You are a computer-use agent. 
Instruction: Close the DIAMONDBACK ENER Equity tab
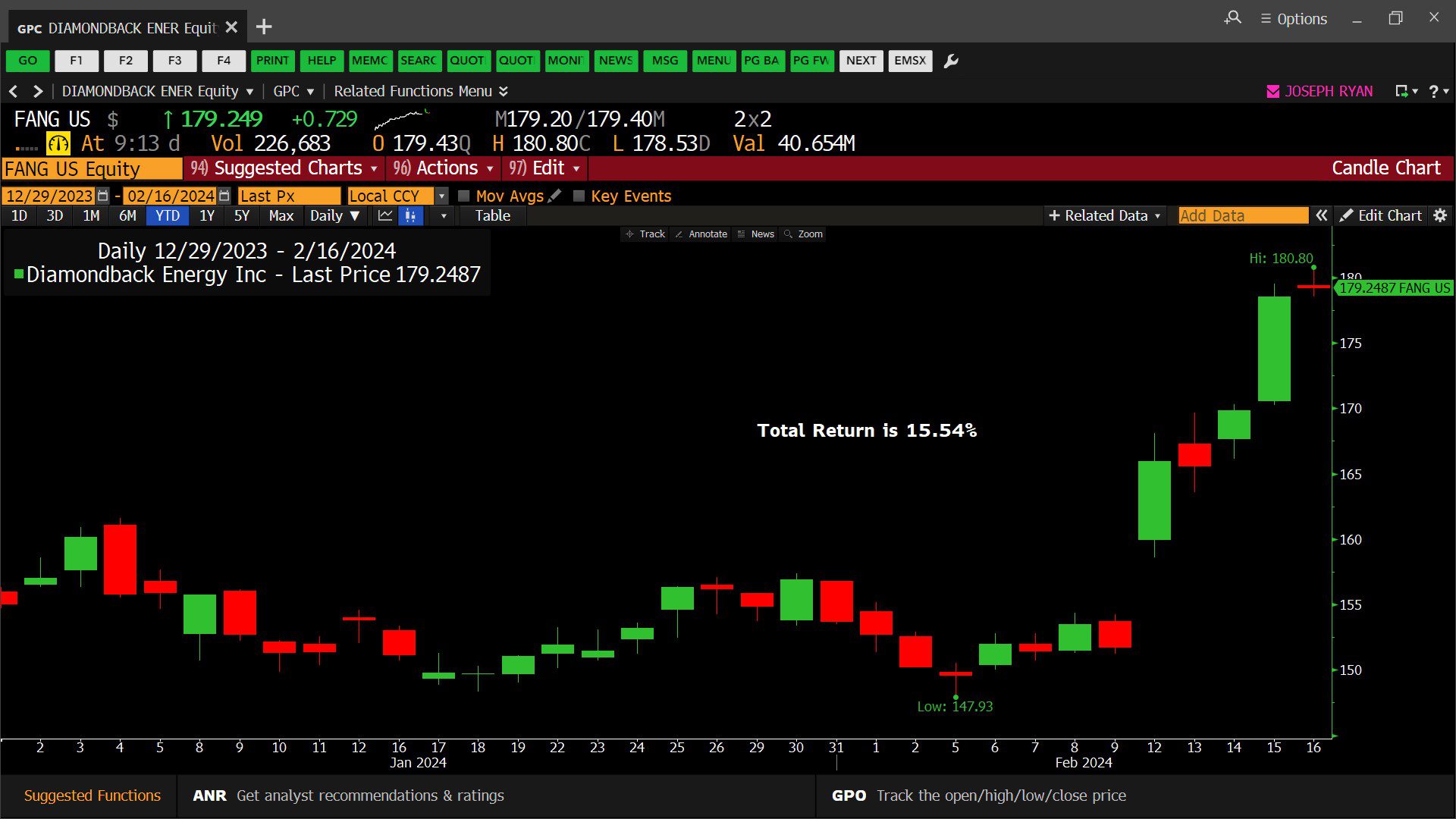click(x=232, y=27)
